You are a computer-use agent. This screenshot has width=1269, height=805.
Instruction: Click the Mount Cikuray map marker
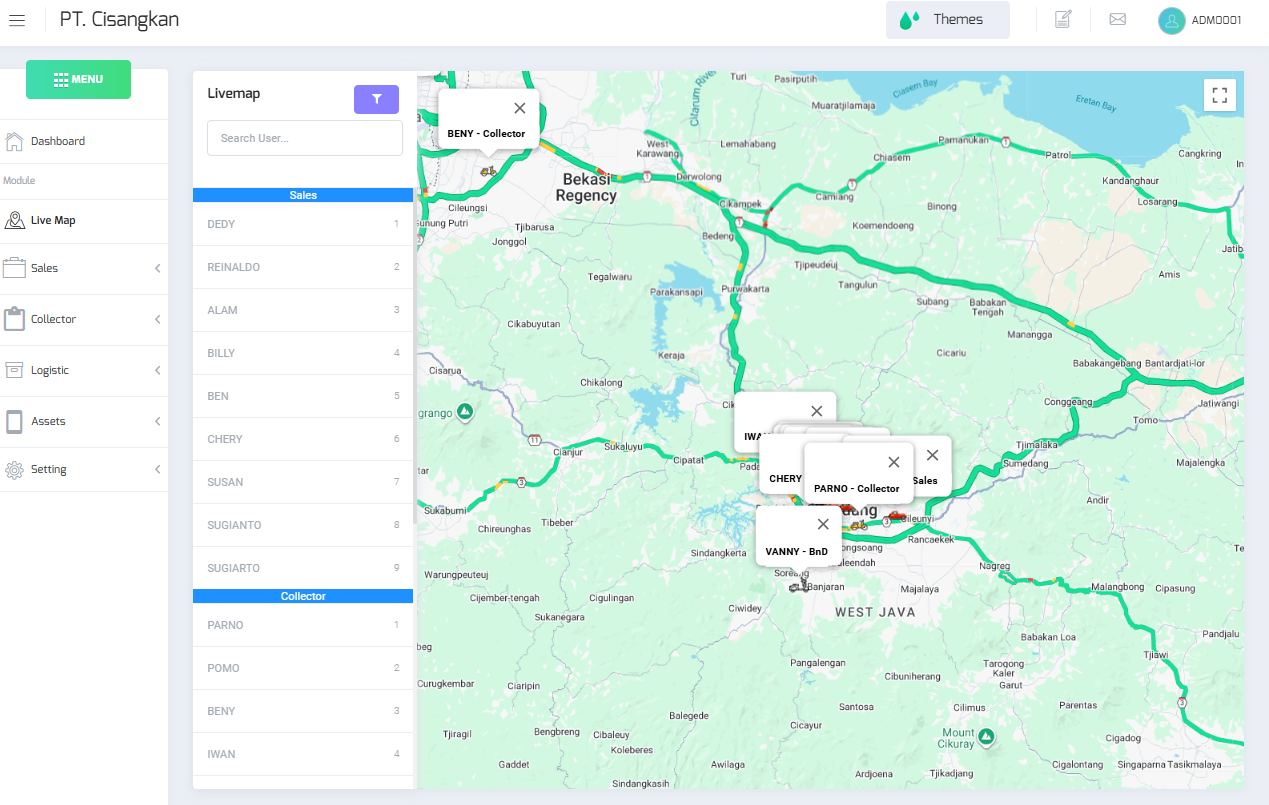[x=986, y=737]
